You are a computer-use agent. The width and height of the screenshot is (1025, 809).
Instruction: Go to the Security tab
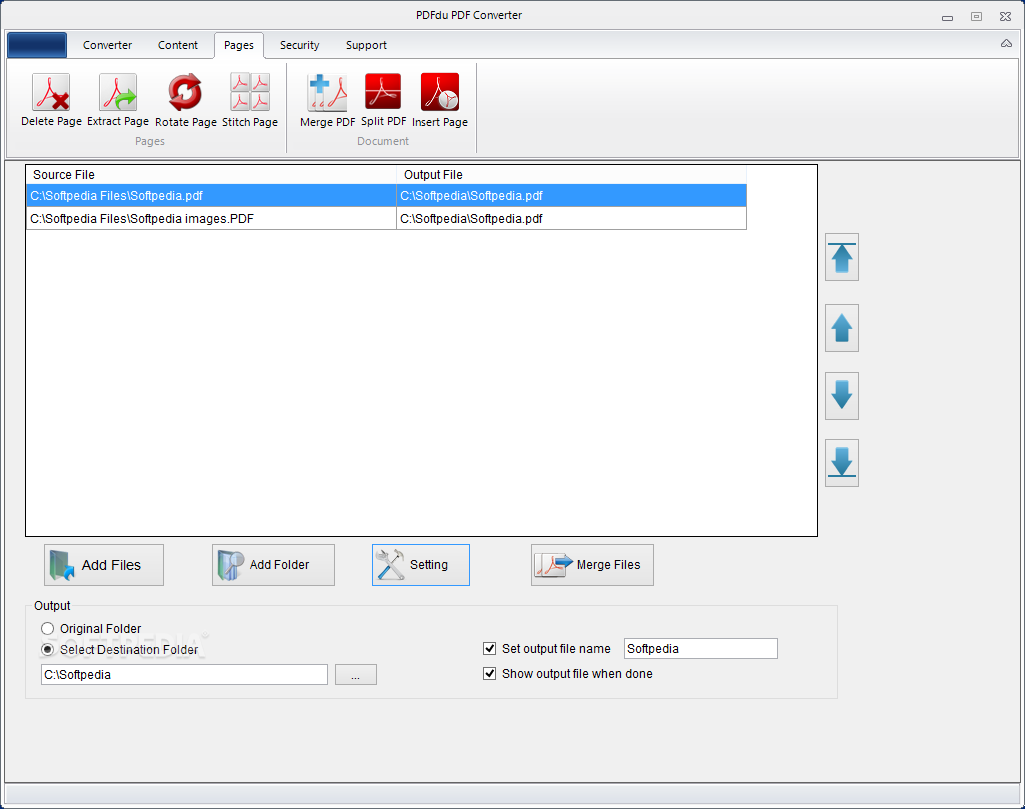(x=299, y=45)
